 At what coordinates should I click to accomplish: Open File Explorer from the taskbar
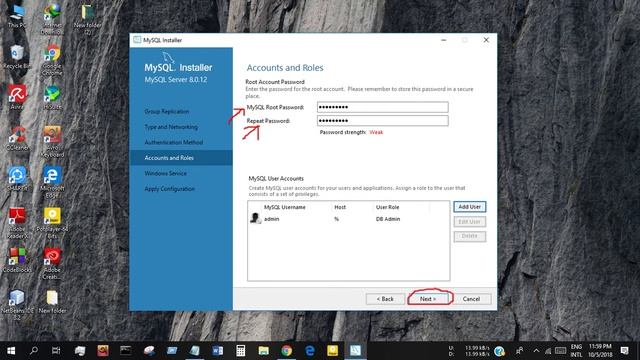coord(263,351)
